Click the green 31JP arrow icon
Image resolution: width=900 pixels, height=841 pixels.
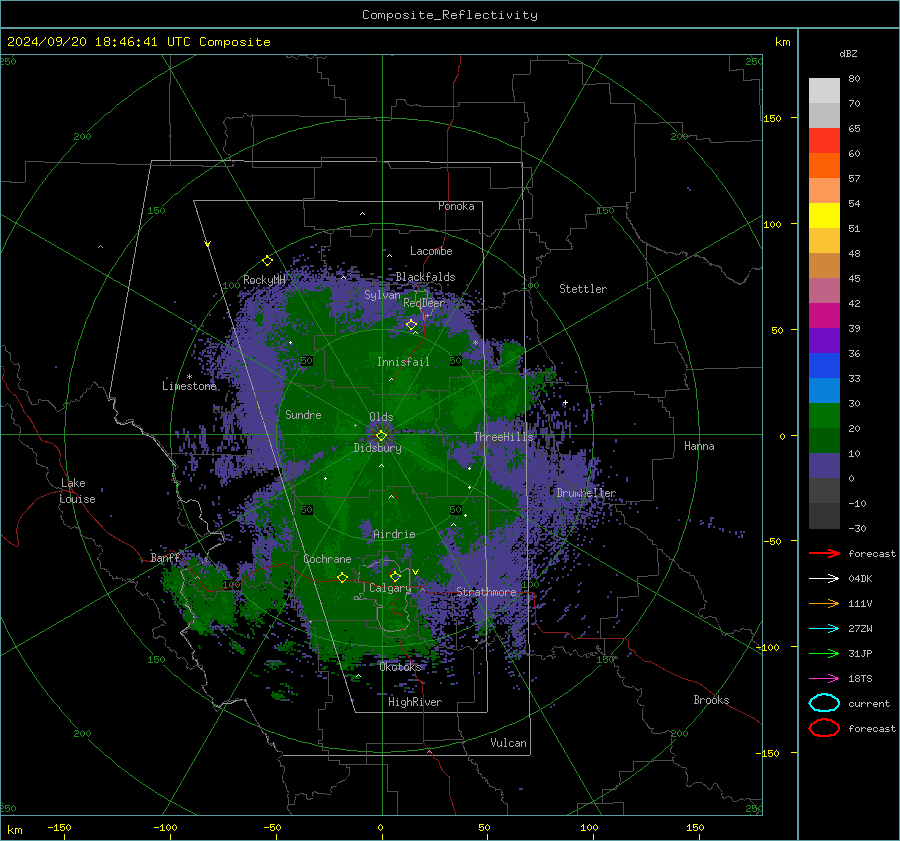coord(824,653)
